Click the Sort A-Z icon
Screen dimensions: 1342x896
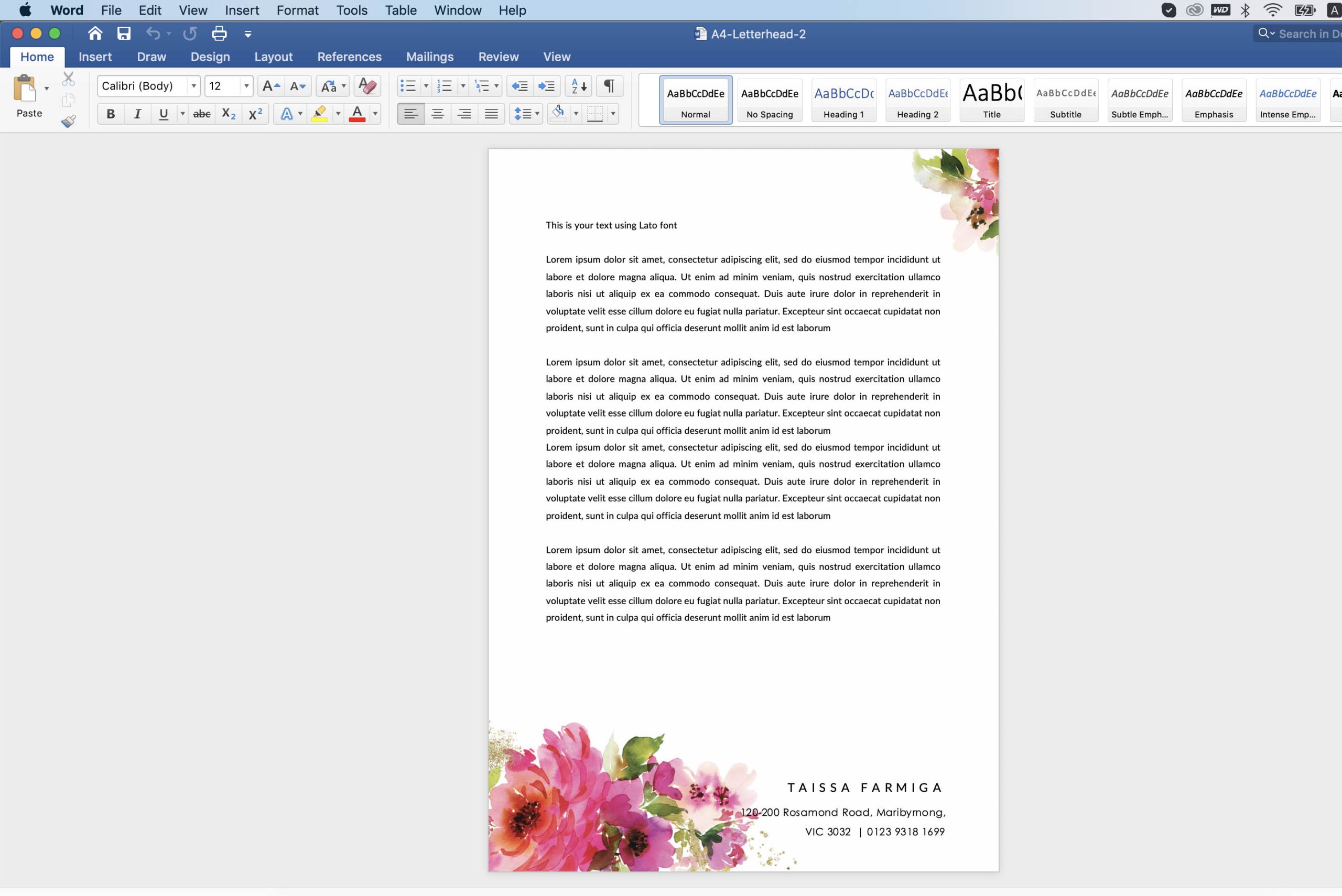click(578, 86)
